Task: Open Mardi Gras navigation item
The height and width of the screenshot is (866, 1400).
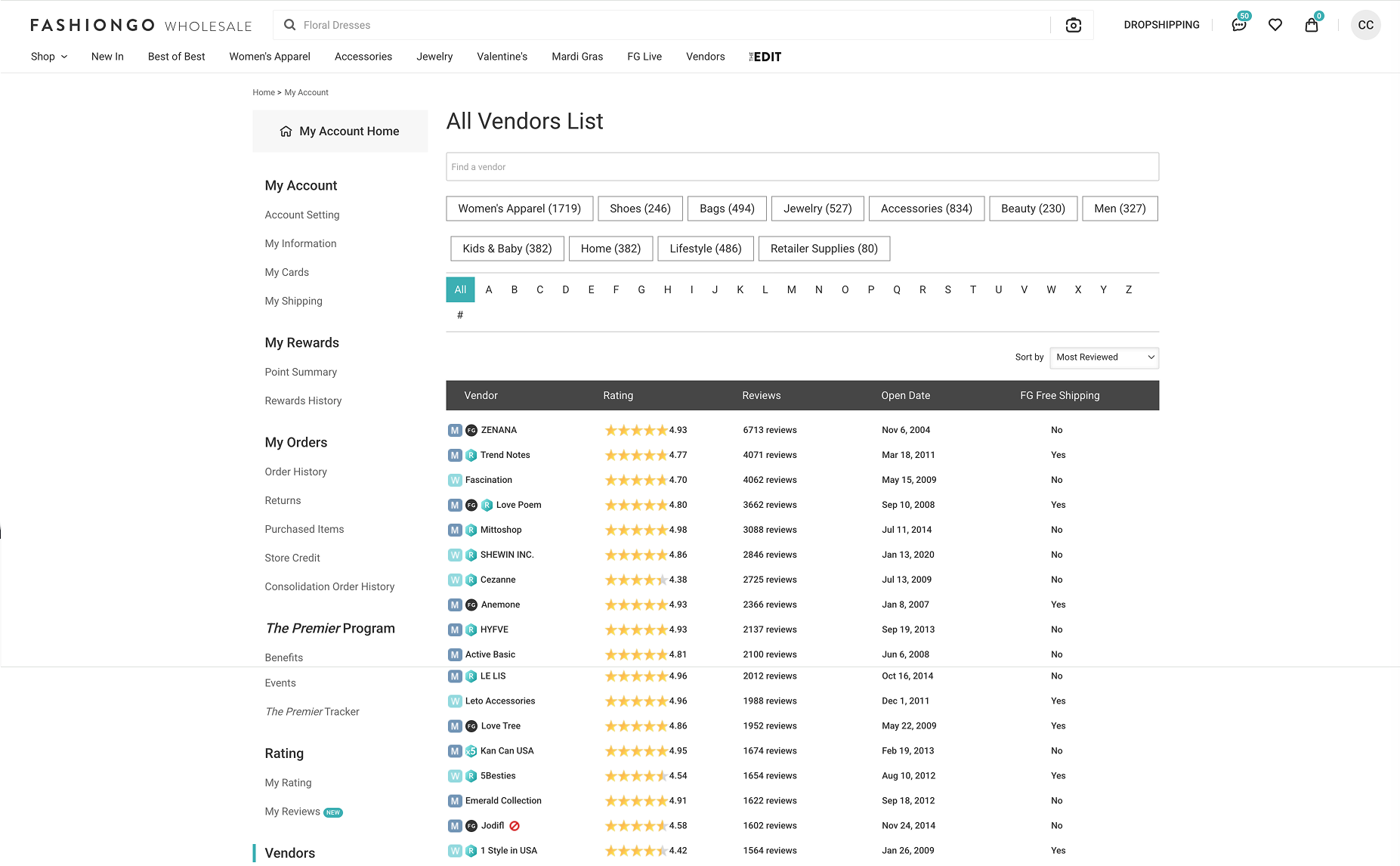Action: coord(577,57)
